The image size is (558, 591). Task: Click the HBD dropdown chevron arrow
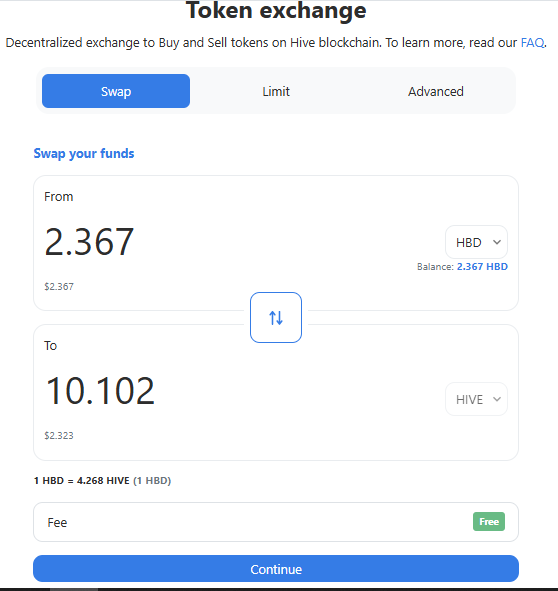coord(497,242)
